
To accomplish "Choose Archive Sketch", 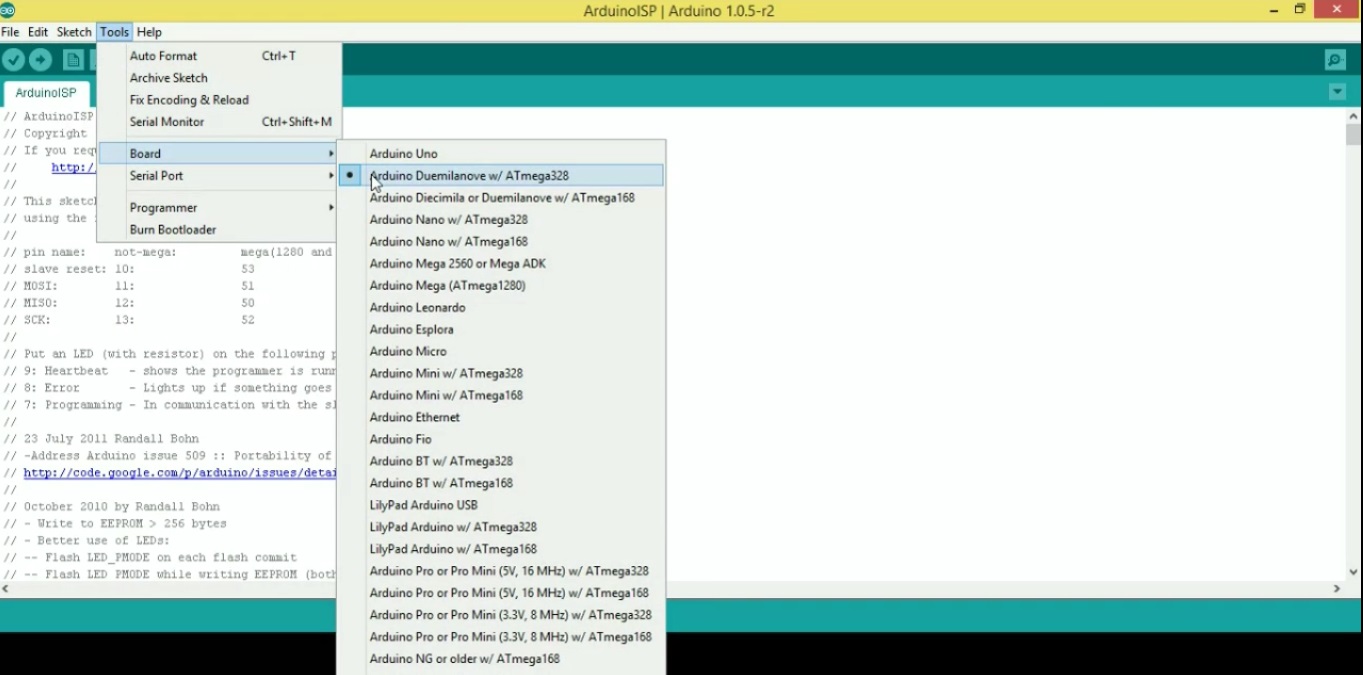I will [219, 78].
